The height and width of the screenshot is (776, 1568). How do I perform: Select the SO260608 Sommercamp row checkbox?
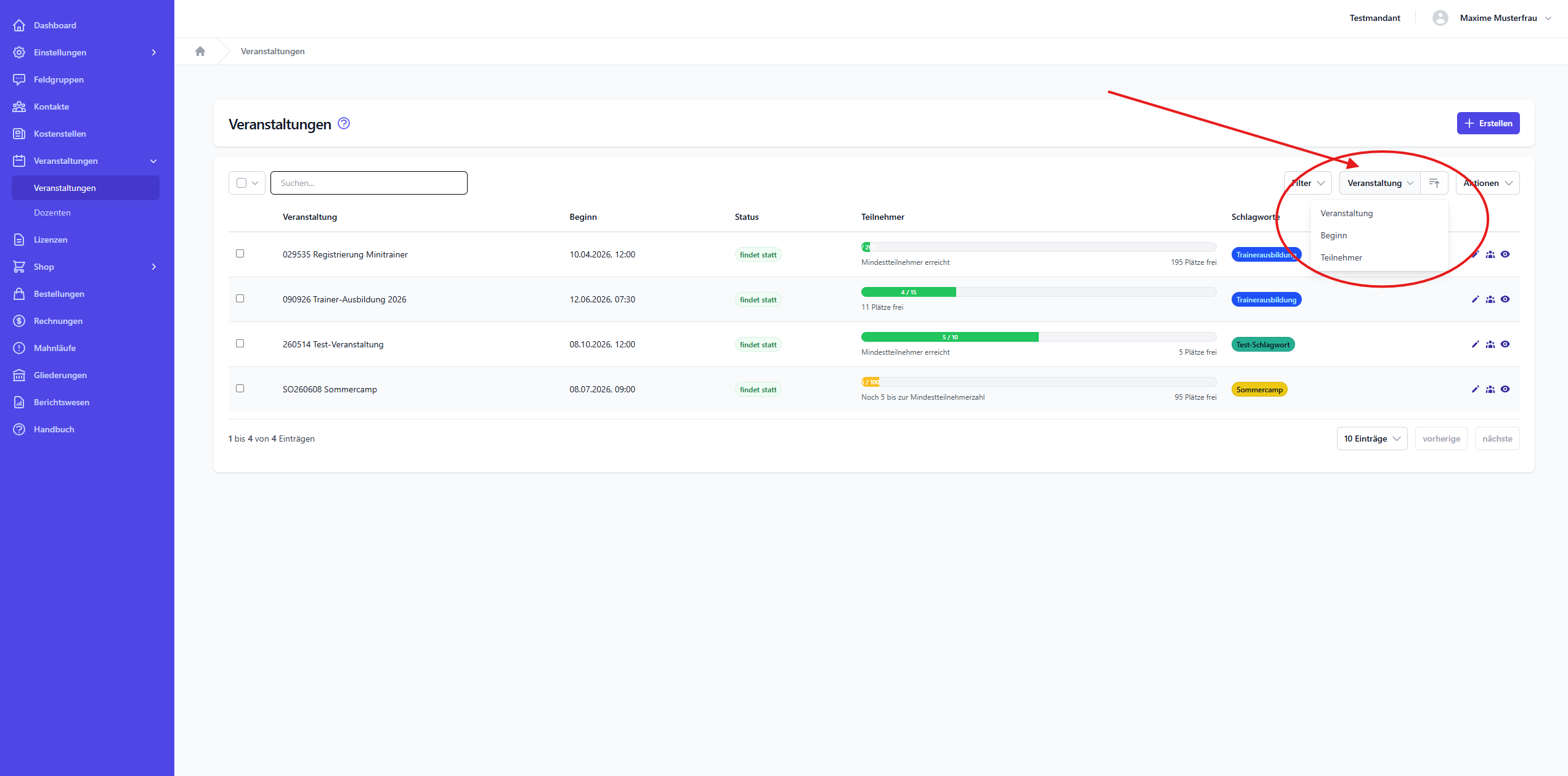pos(240,389)
